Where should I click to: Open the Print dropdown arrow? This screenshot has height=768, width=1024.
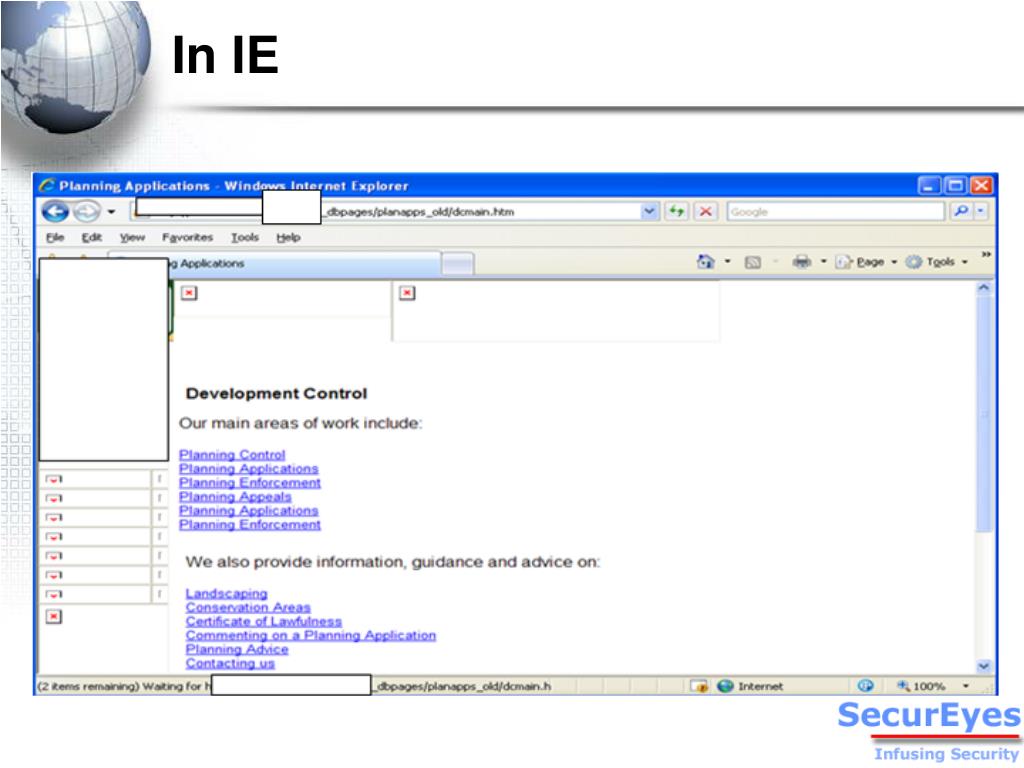(x=824, y=262)
